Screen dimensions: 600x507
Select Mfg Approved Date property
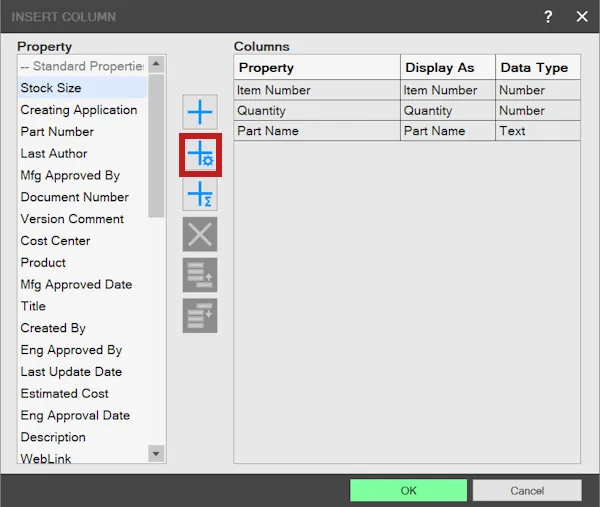click(82, 284)
